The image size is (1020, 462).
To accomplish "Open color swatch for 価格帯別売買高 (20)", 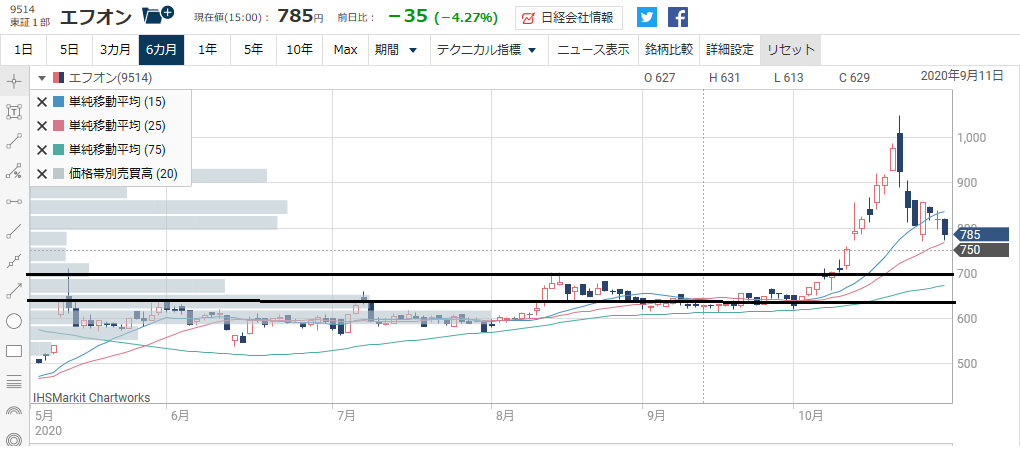I will (59, 174).
